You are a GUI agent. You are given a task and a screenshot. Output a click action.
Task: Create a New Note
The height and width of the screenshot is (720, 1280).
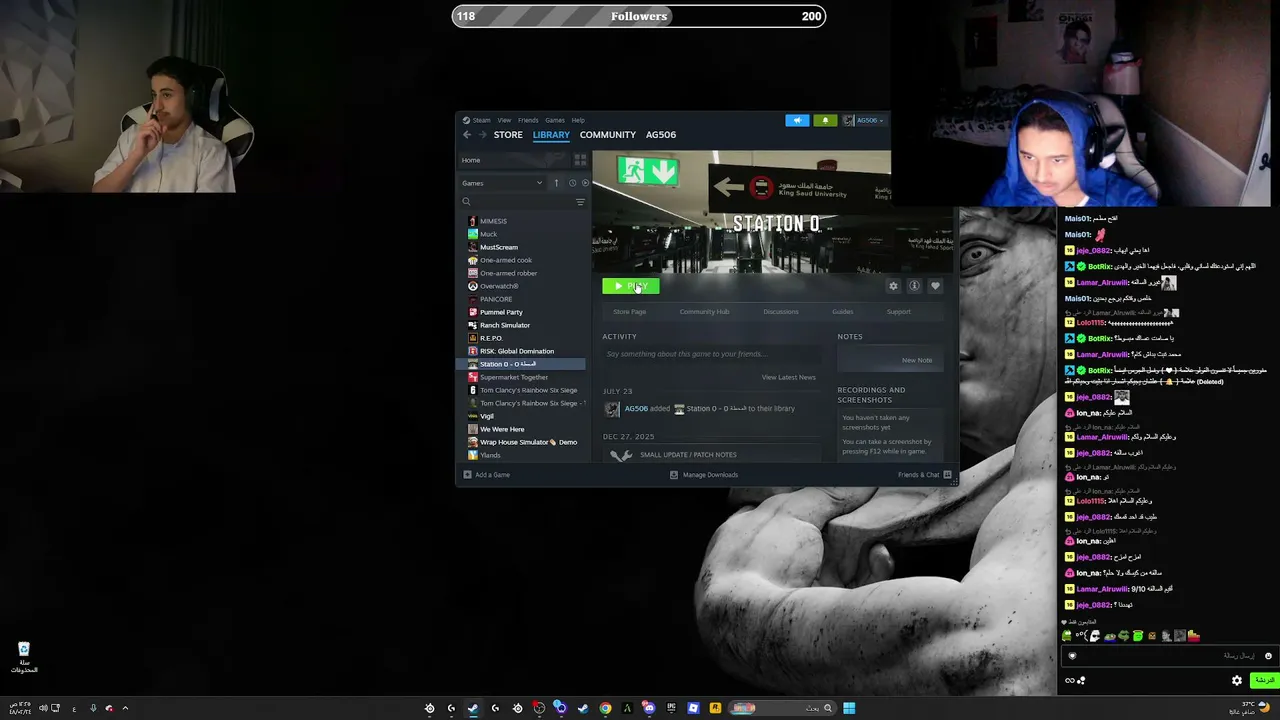pyautogui.click(x=917, y=360)
